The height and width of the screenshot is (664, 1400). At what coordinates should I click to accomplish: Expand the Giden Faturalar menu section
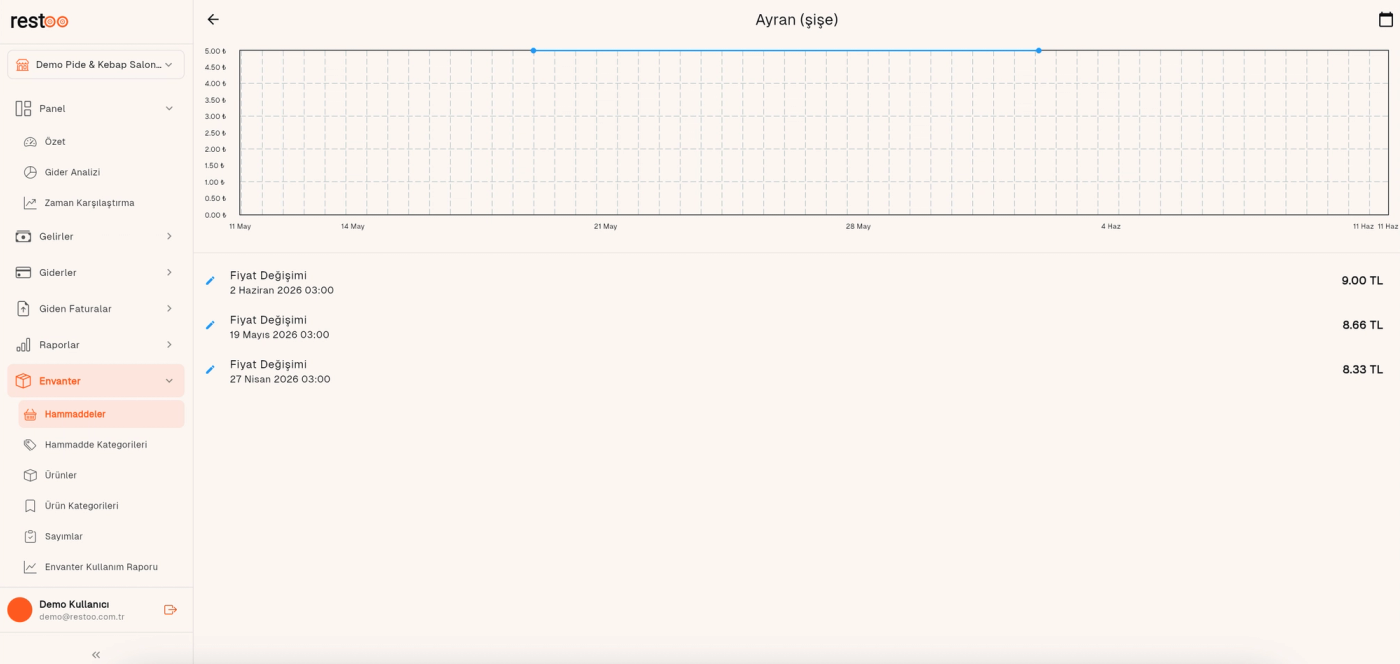[96, 308]
